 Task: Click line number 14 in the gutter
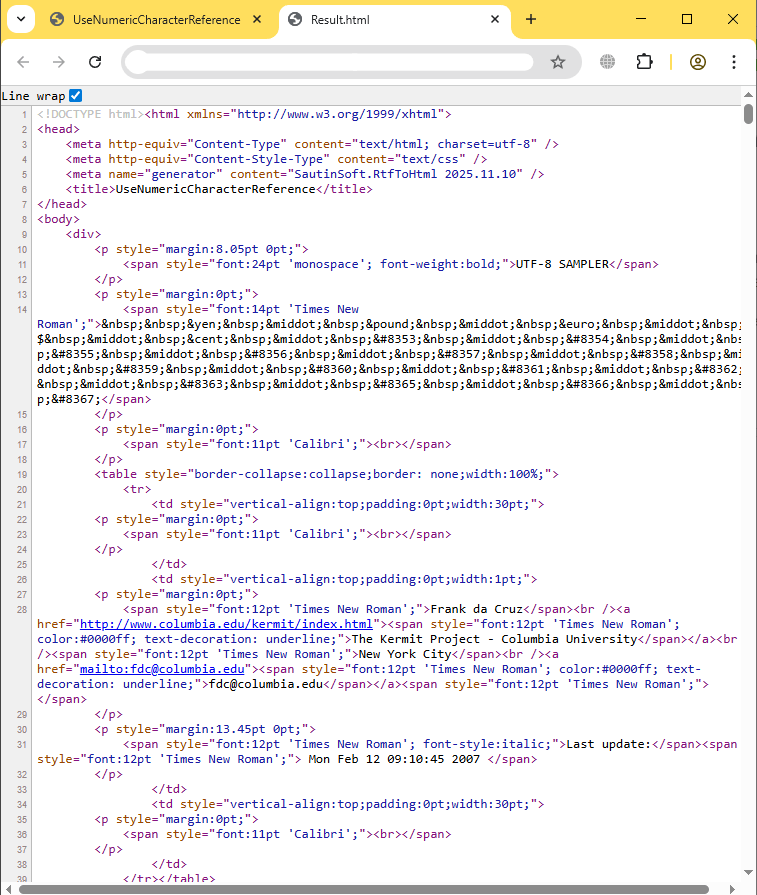point(22,309)
